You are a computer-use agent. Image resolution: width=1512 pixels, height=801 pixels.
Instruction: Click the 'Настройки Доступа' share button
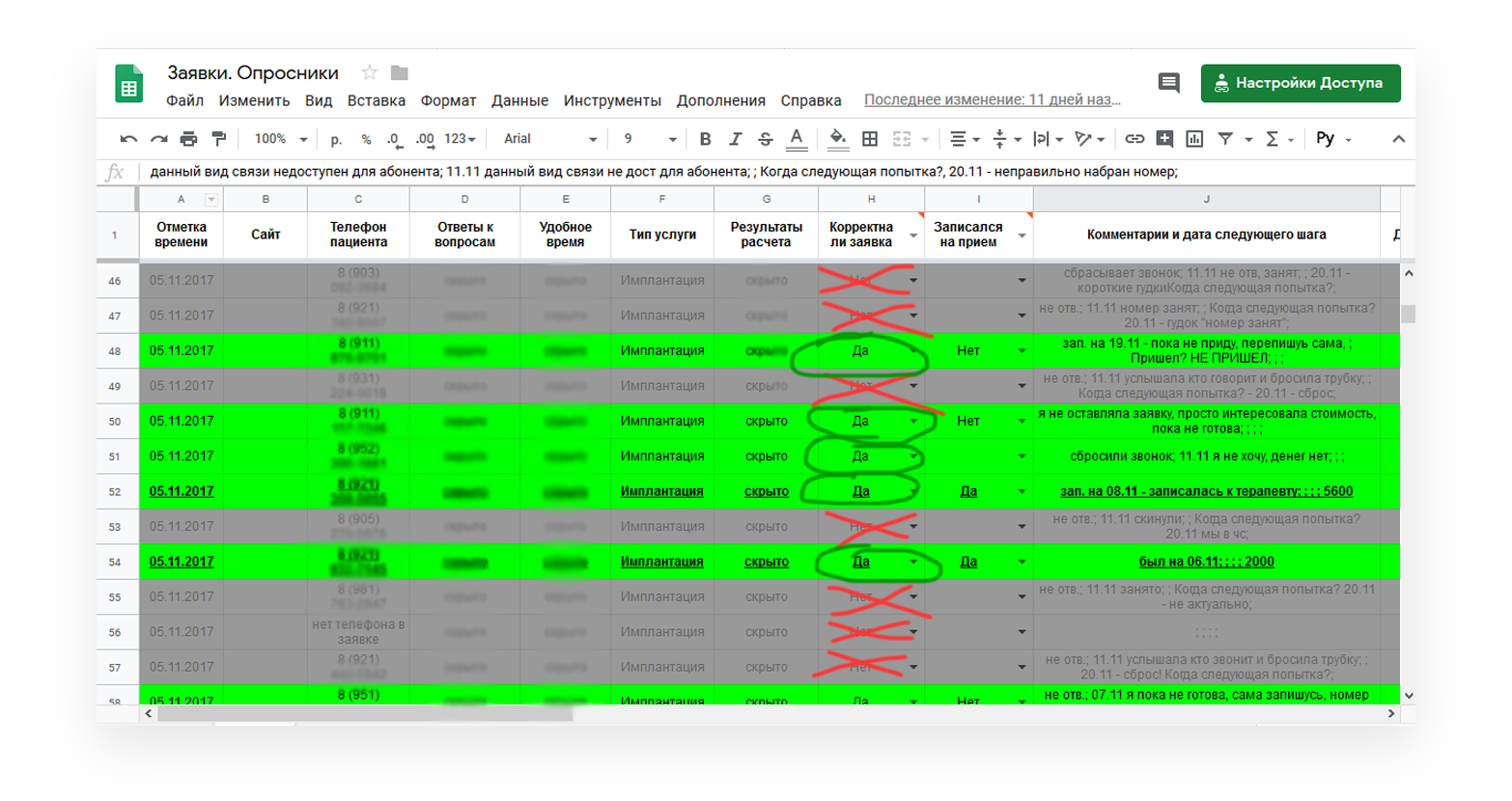[x=1301, y=83]
